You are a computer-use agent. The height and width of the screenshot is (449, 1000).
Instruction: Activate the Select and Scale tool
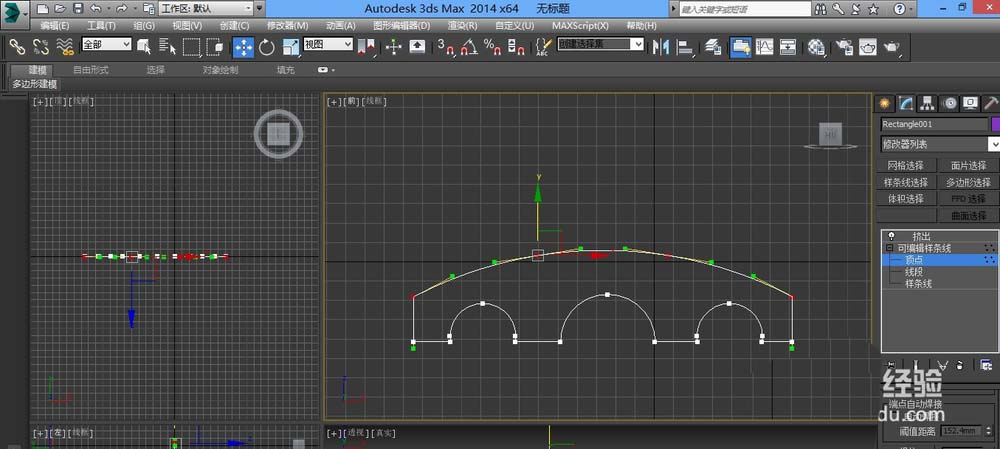click(x=291, y=47)
